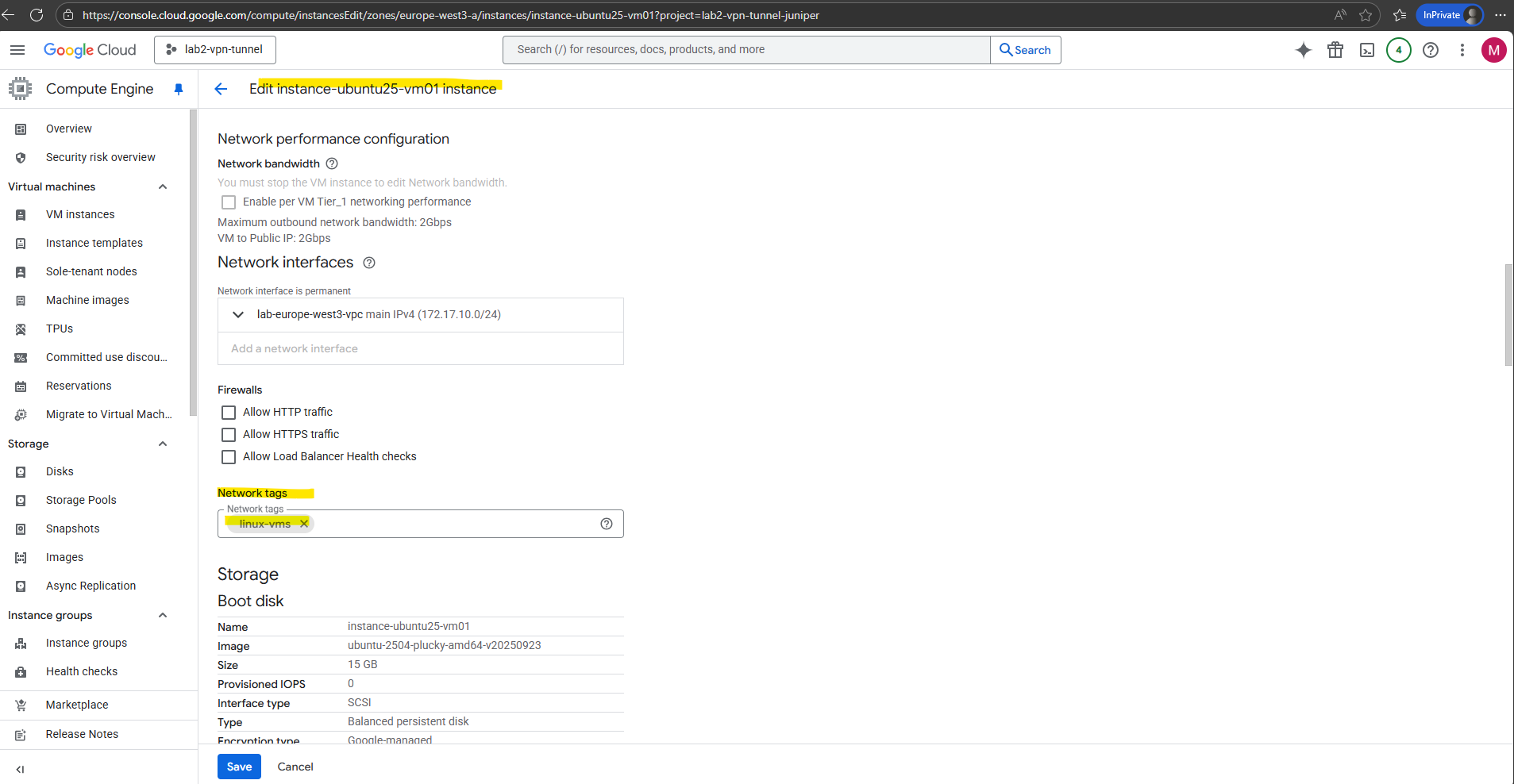The height and width of the screenshot is (784, 1514).
Task: Enable Allow HTTPS traffic
Action: pyautogui.click(x=229, y=435)
